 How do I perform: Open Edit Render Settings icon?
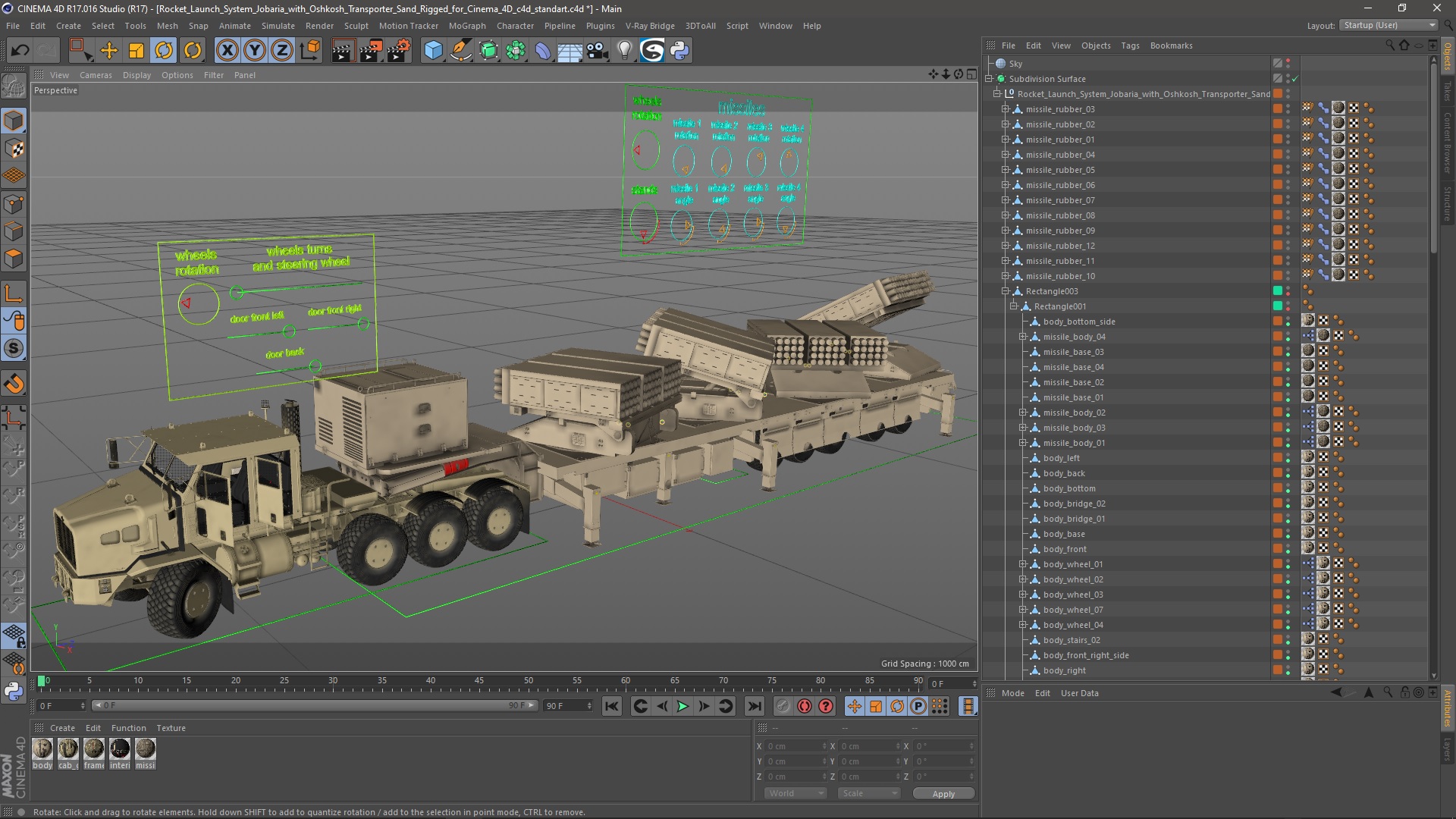tap(399, 51)
